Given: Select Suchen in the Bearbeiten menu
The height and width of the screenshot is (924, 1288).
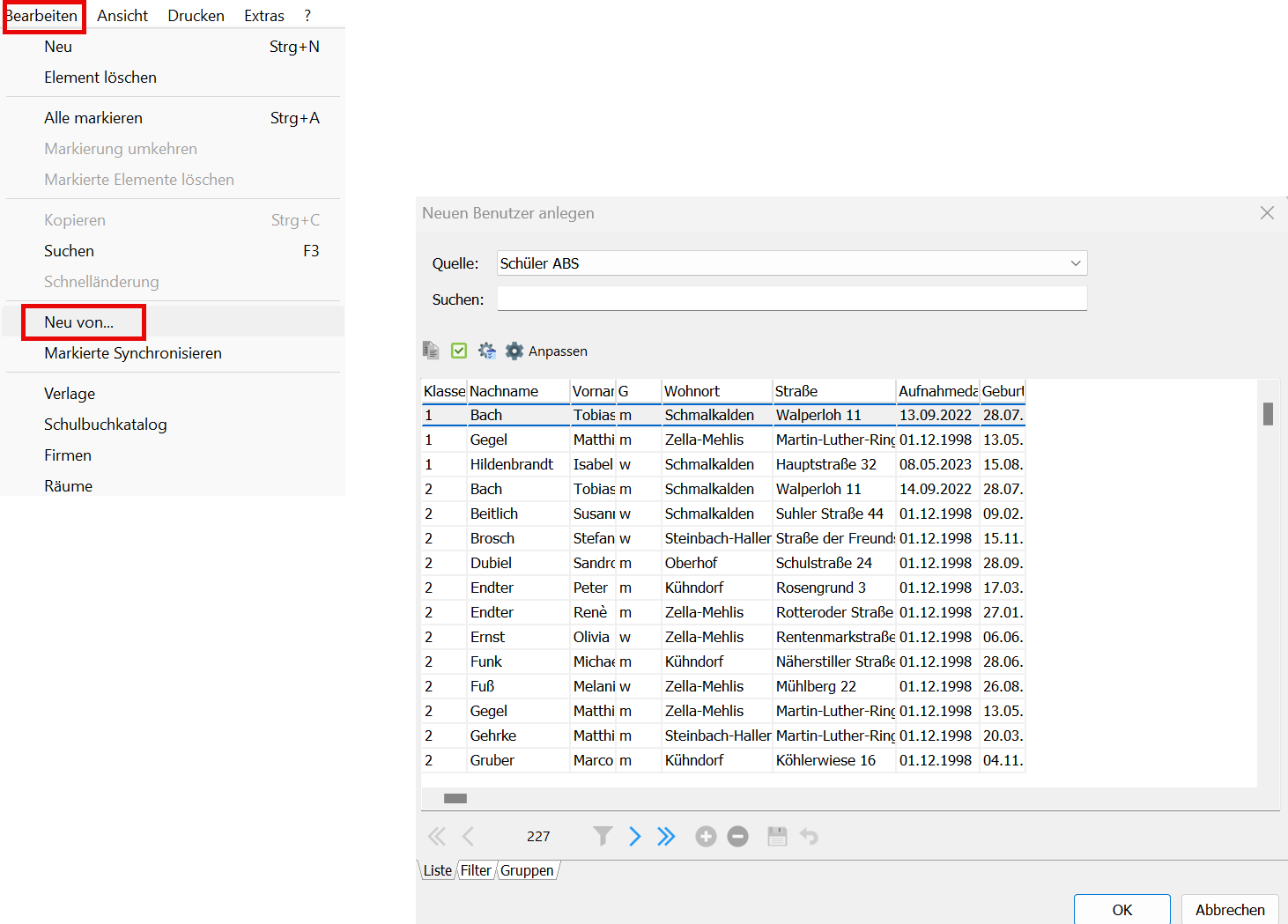Looking at the screenshot, I should click(x=174, y=251).
